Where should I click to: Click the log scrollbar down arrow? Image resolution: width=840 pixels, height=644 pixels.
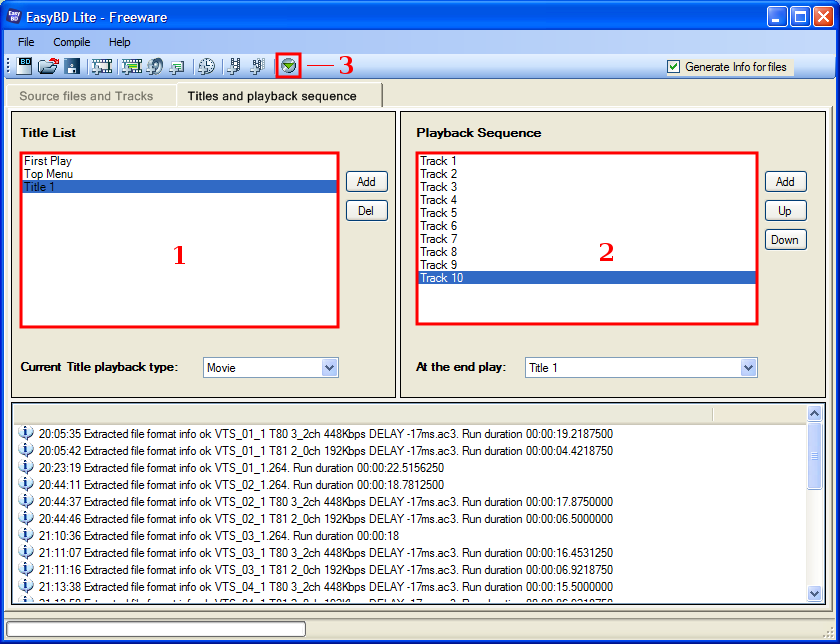pyautogui.click(x=814, y=593)
